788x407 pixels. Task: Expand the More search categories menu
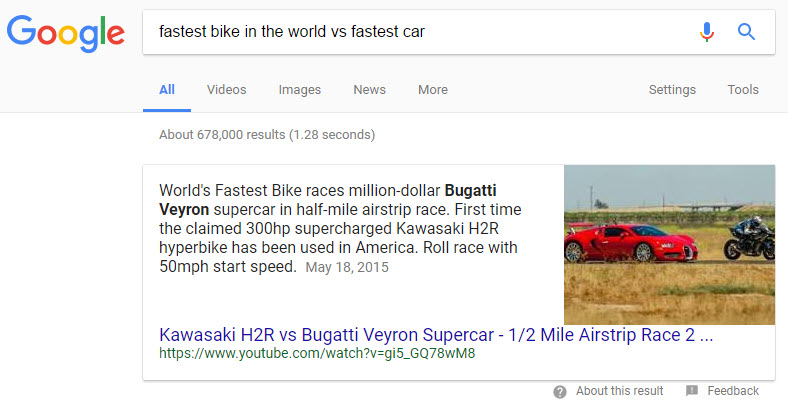pyautogui.click(x=433, y=90)
